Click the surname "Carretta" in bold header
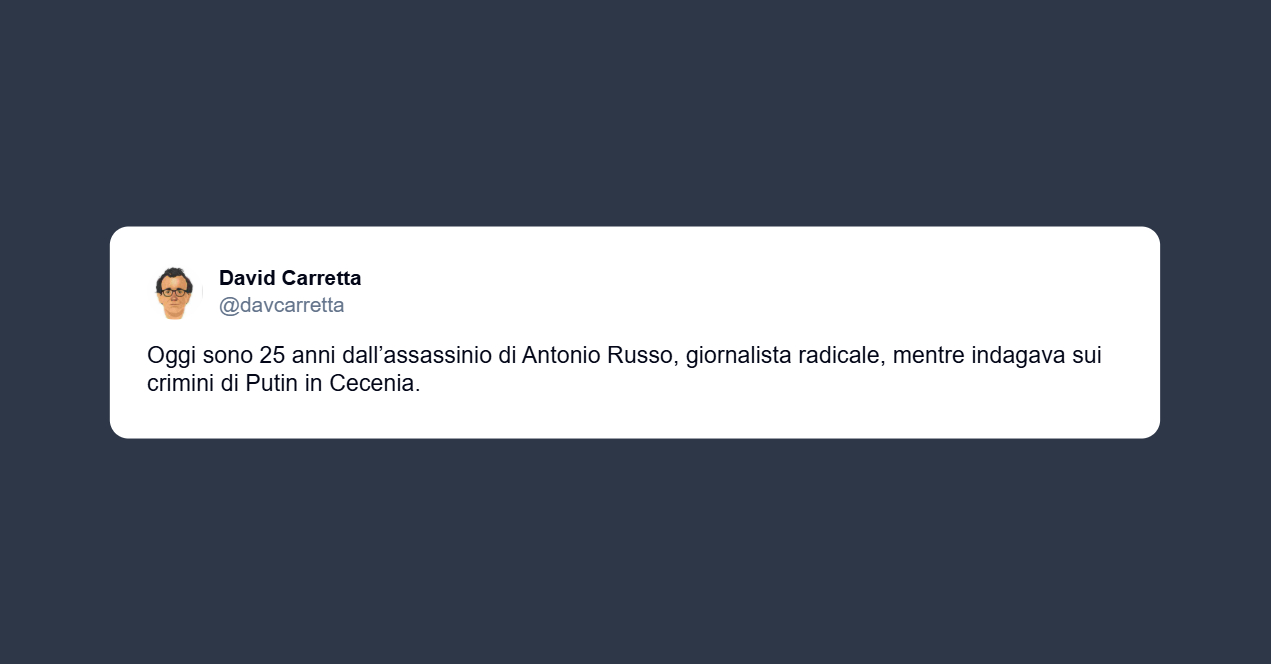The image size is (1271, 664). [320, 278]
